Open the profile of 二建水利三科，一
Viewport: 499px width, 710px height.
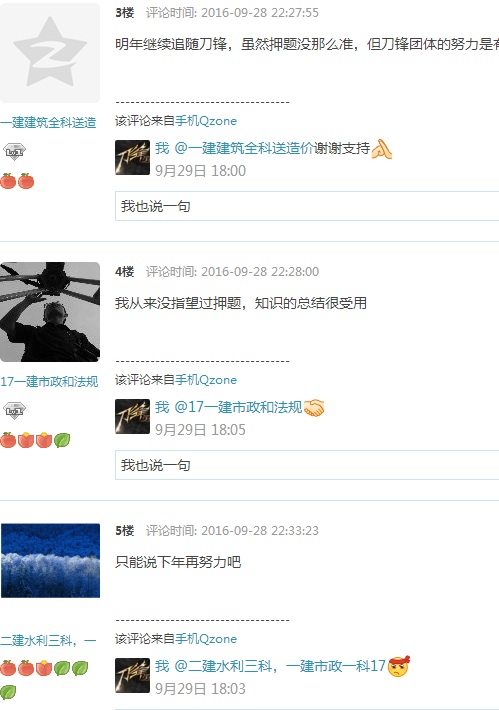pos(48,640)
